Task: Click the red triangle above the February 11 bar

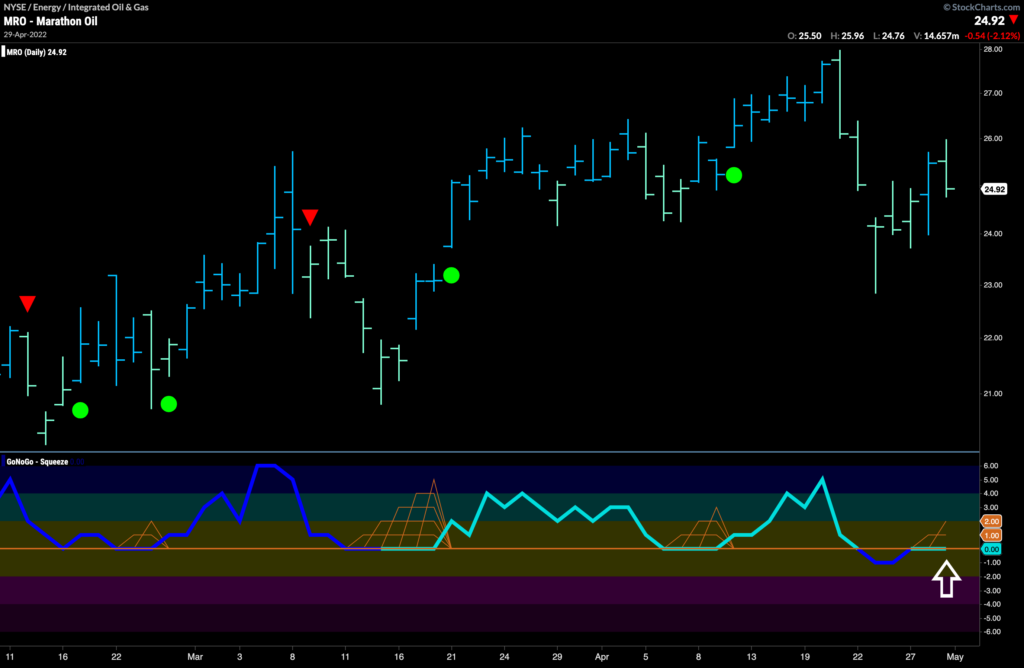Action: [x=27, y=304]
